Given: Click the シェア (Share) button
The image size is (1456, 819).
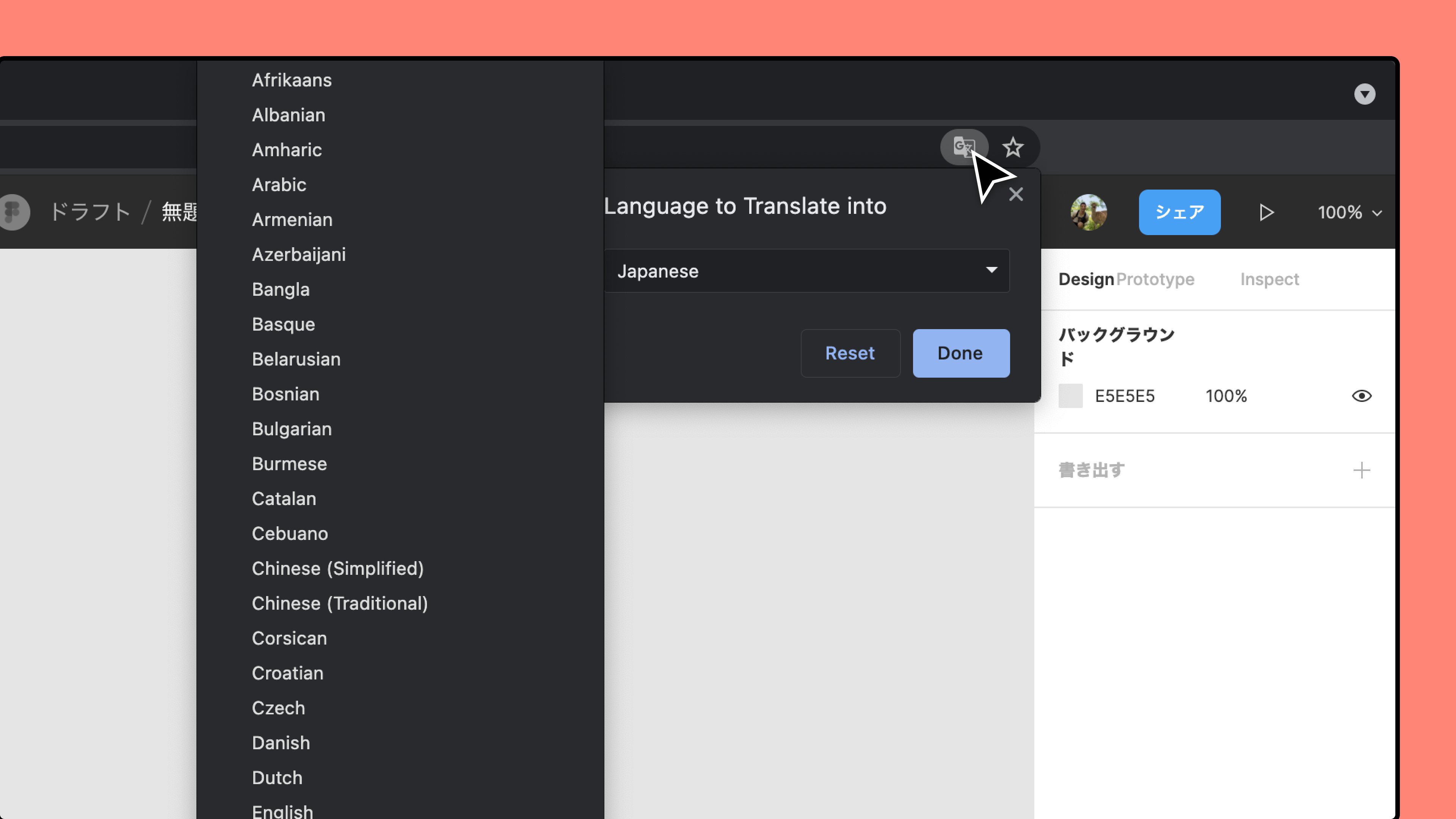Looking at the screenshot, I should coord(1179,211).
